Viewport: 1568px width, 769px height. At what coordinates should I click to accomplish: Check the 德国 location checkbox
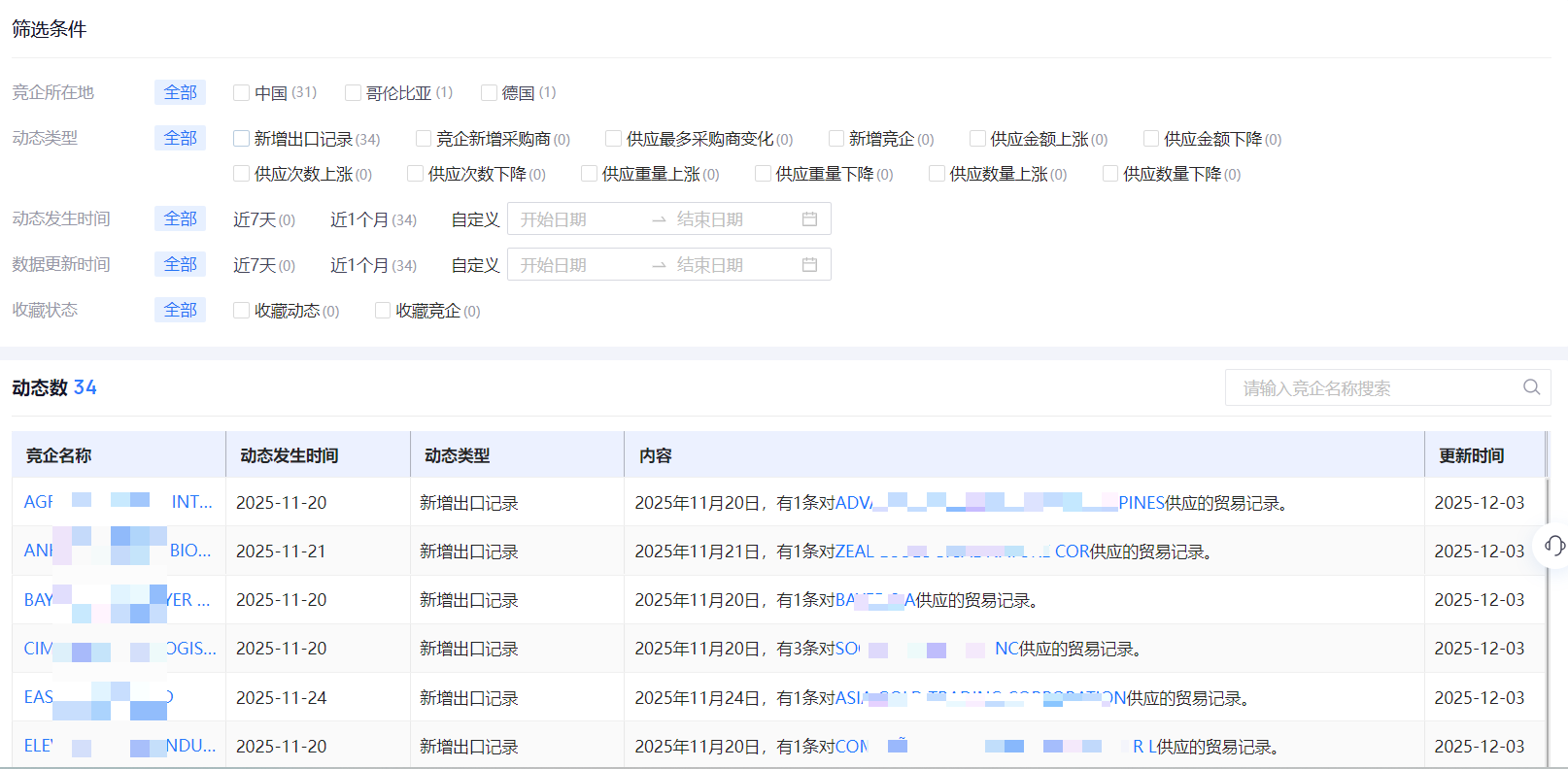coord(489,93)
